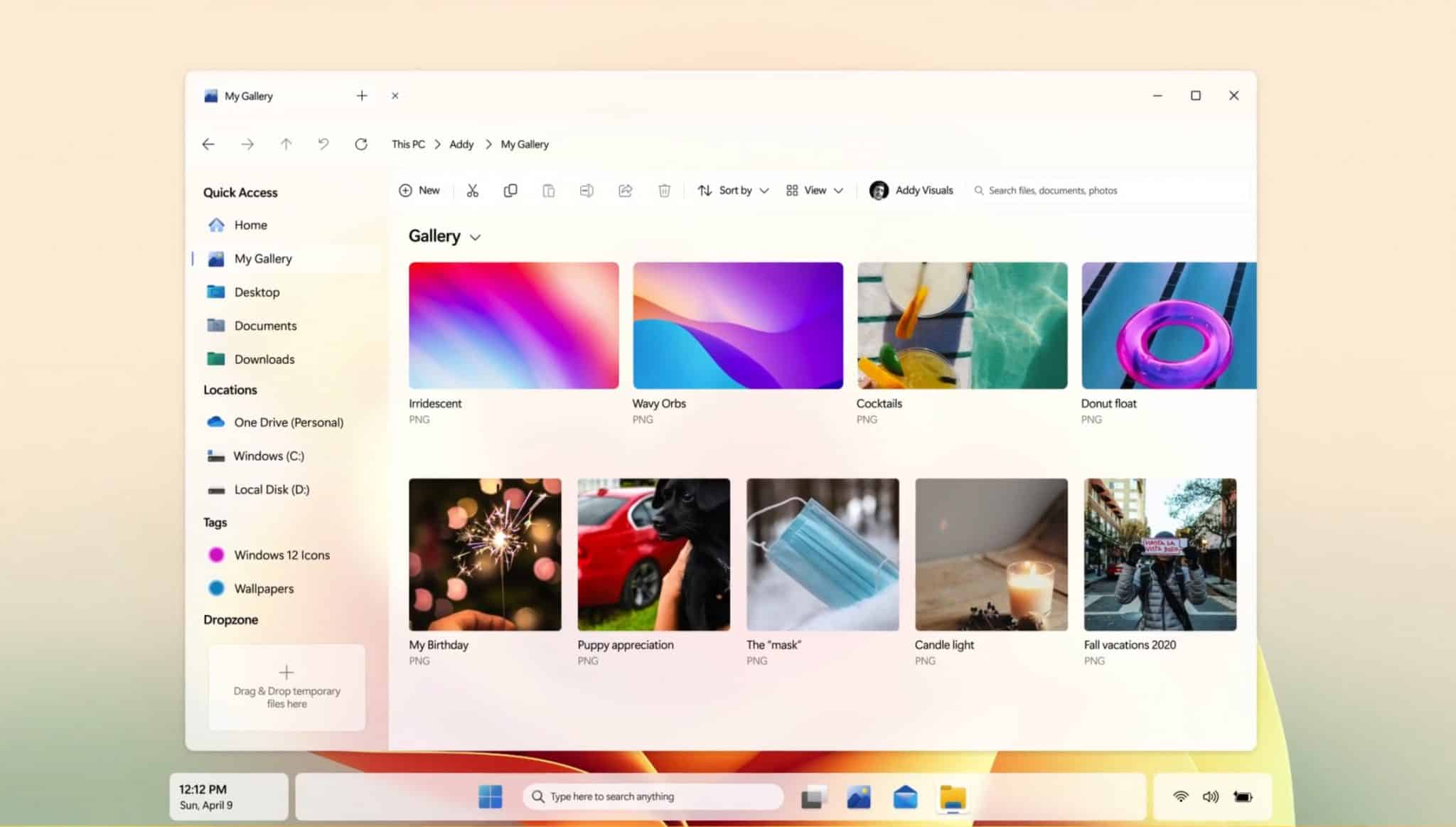1456x827 pixels.
Task: Navigate back using the back arrow
Action: (208, 144)
